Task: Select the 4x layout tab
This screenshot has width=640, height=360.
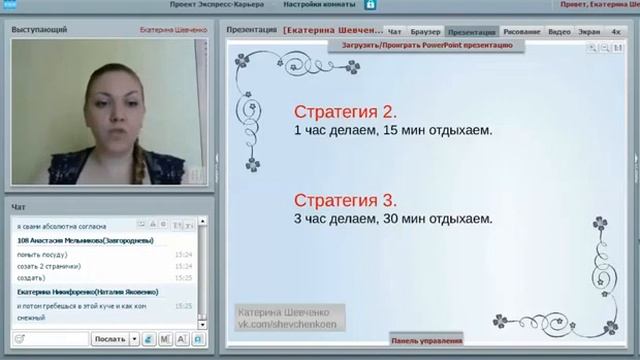Action: [x=616, y=31]
